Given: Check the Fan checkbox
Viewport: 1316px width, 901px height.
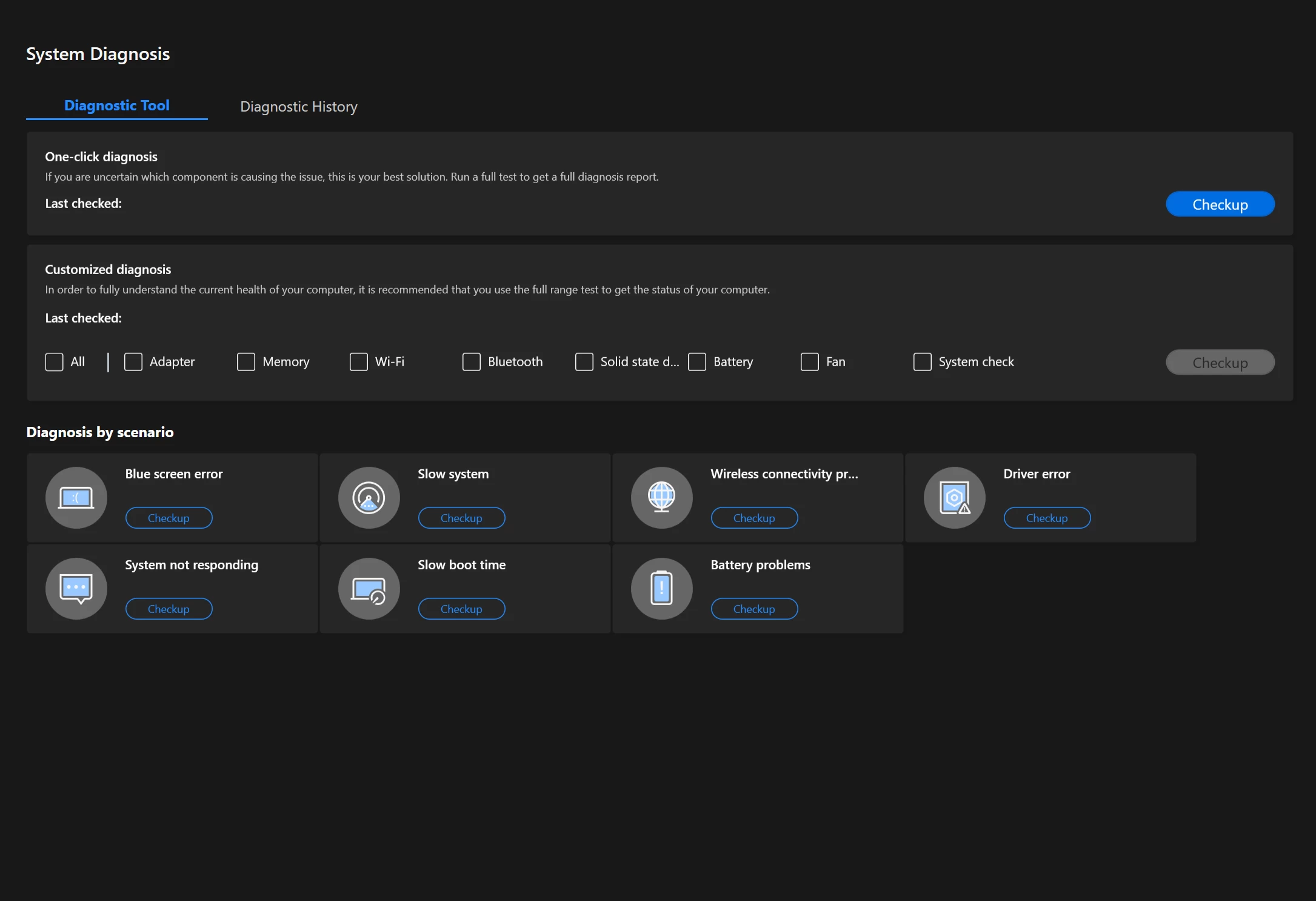Looking at the screenshot, I should [x=810, y=362].
